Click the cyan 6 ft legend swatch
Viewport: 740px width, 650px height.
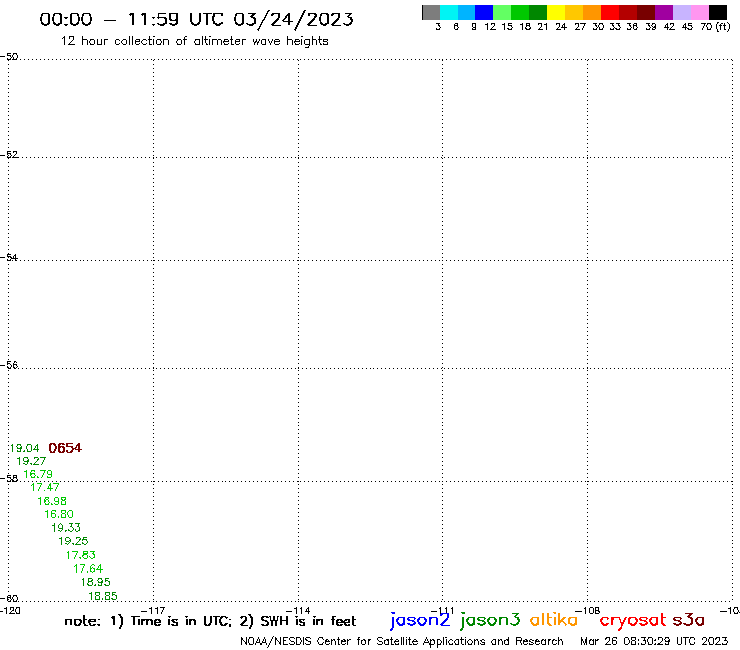449,13
